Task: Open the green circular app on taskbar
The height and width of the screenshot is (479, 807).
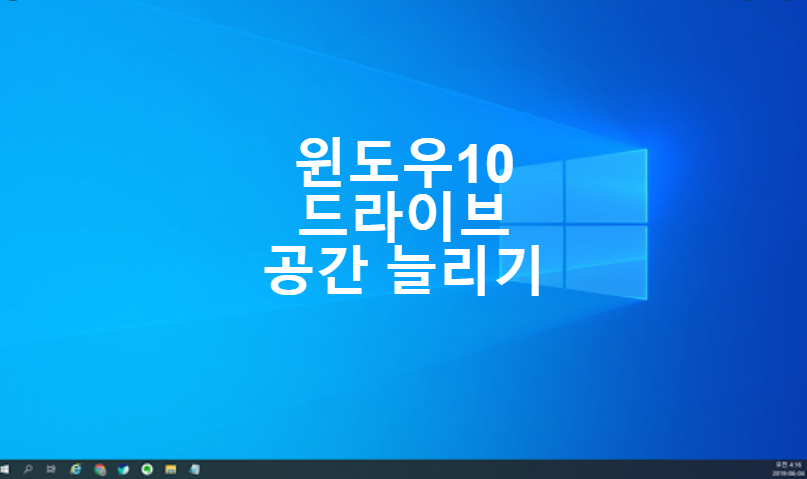Action: point(147,469)
